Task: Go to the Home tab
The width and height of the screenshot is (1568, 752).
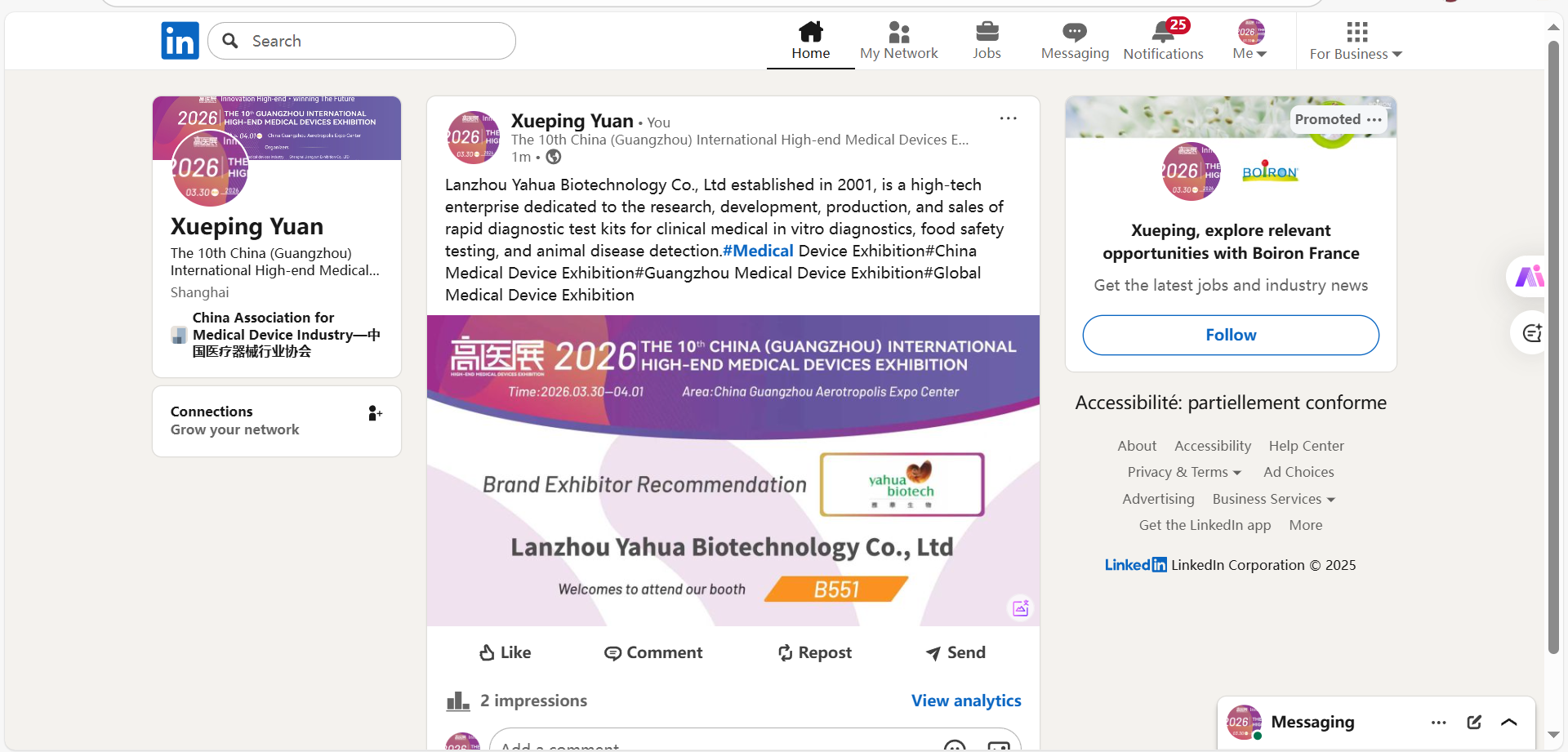Action: (x=810, y=41)
